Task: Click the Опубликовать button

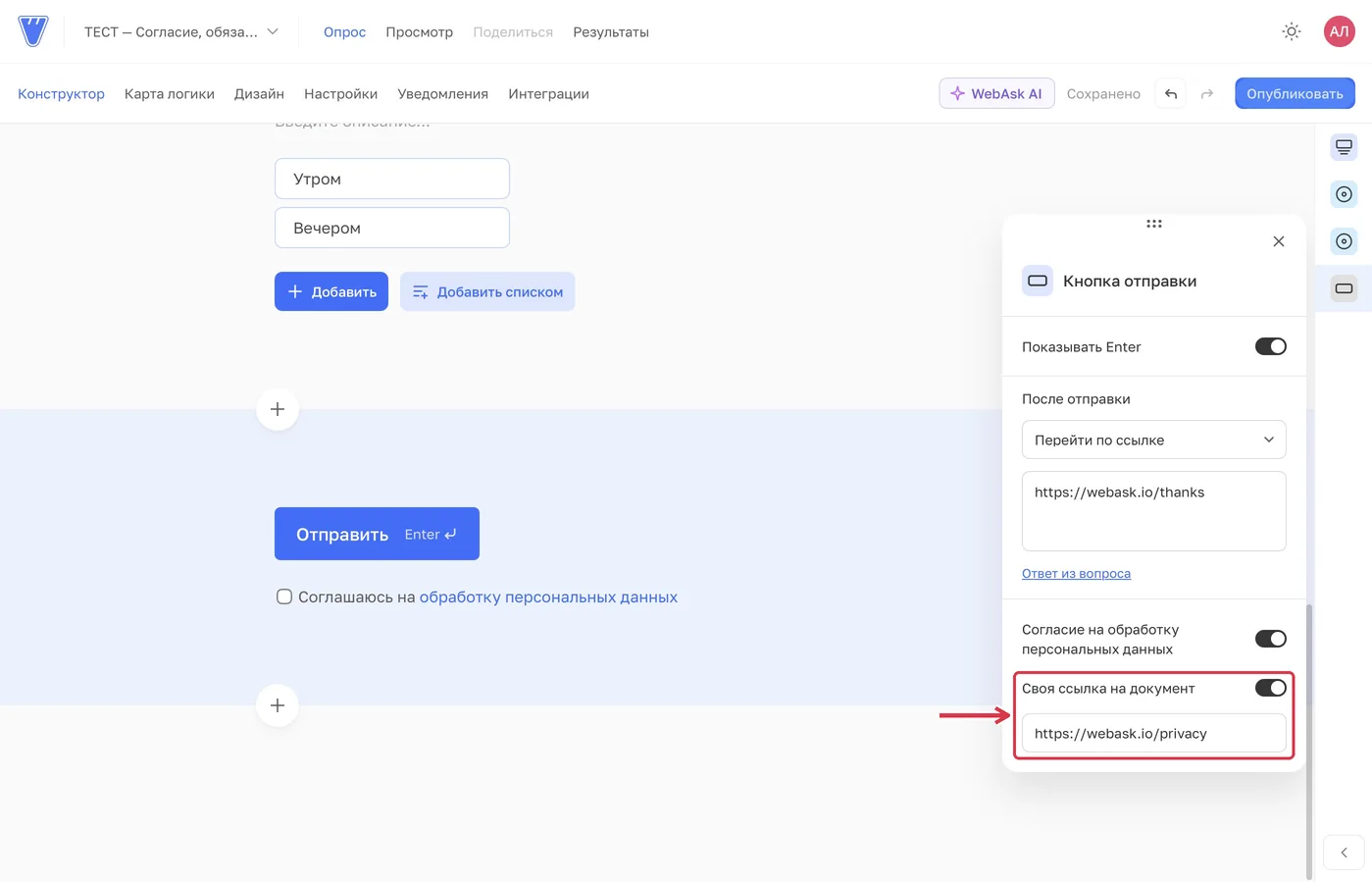Action: 1295,93
